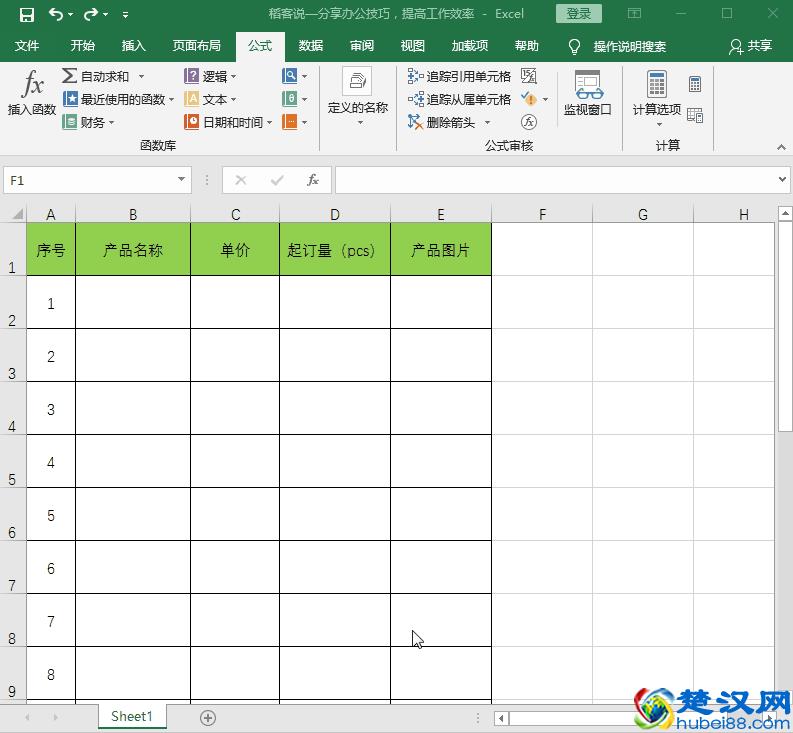Viewport: 793px width, 733px height.
Task: Click the Redo arrow icon
Action: coord(91,14)
